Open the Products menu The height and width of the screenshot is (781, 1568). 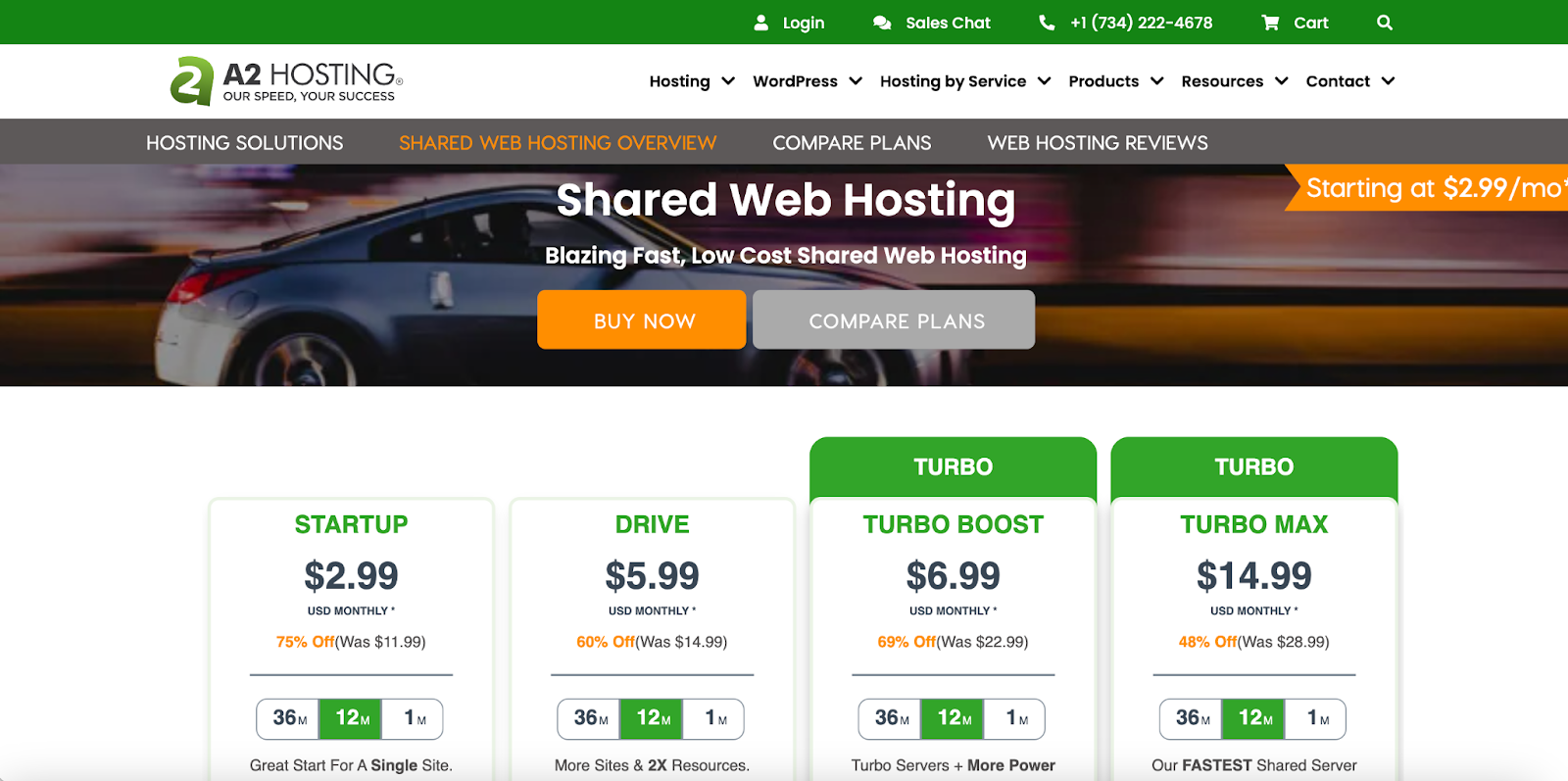[x=1103, y=81]
